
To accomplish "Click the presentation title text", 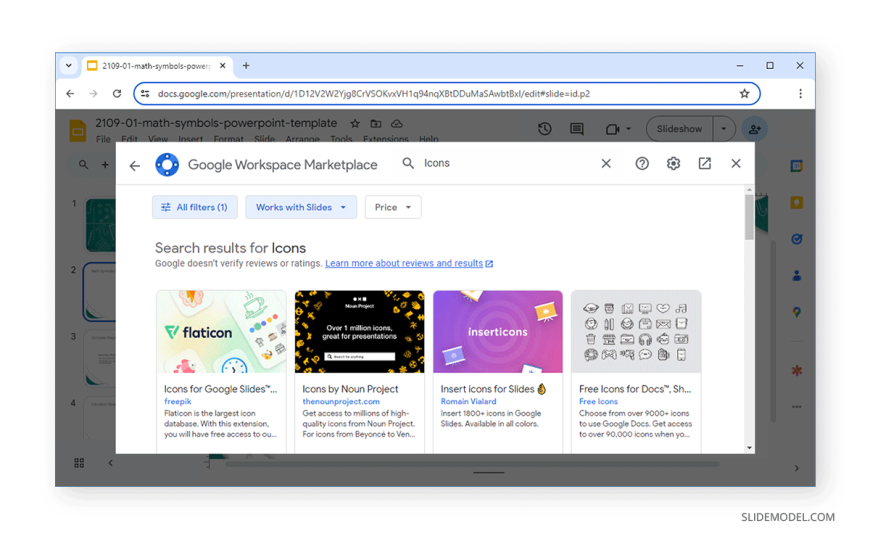I will tap(216, 123).
